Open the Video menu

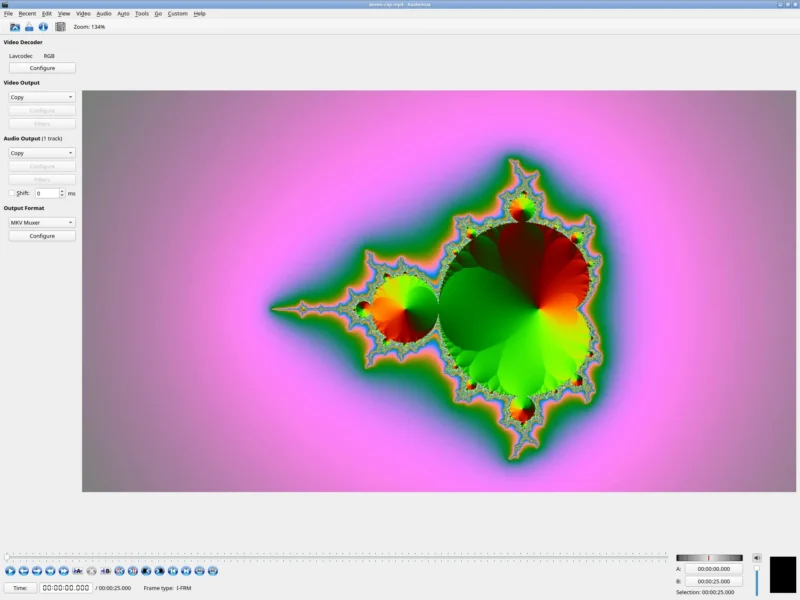(83, 14)
